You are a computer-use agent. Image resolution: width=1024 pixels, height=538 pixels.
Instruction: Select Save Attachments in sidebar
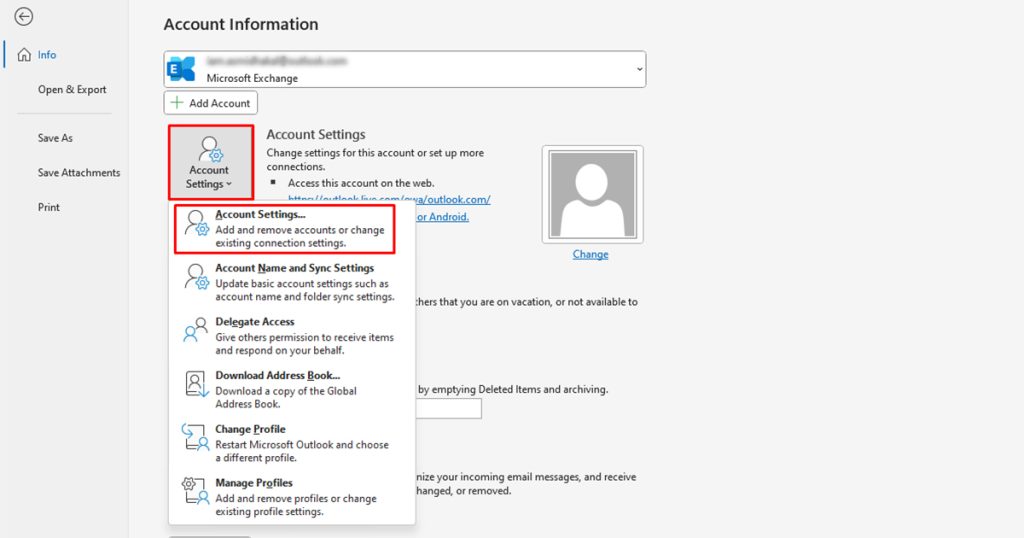tap(78, 172)
